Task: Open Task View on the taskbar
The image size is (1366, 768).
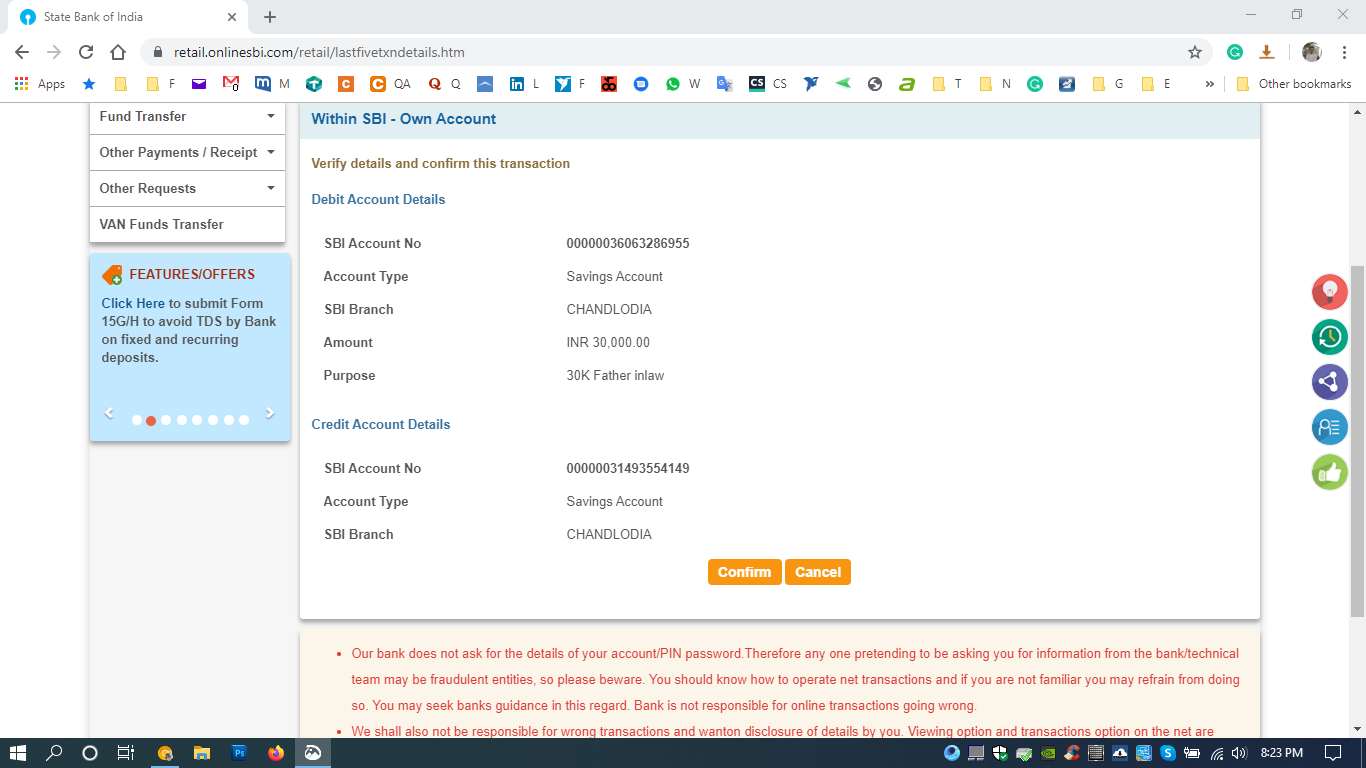Action: (126, 753)
